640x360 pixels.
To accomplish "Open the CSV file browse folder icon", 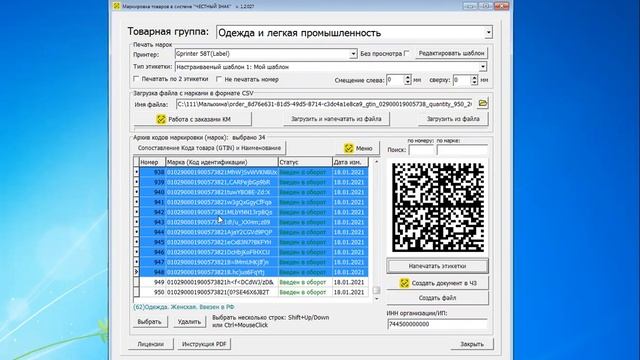I will click(483, 103).
